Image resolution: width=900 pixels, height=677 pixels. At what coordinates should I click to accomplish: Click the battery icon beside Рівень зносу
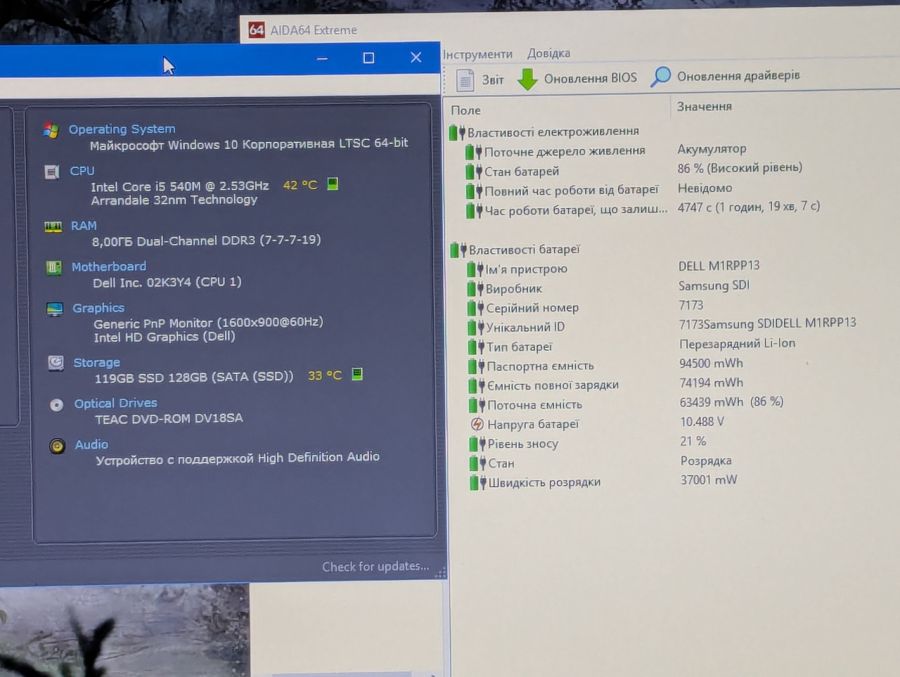478,444
